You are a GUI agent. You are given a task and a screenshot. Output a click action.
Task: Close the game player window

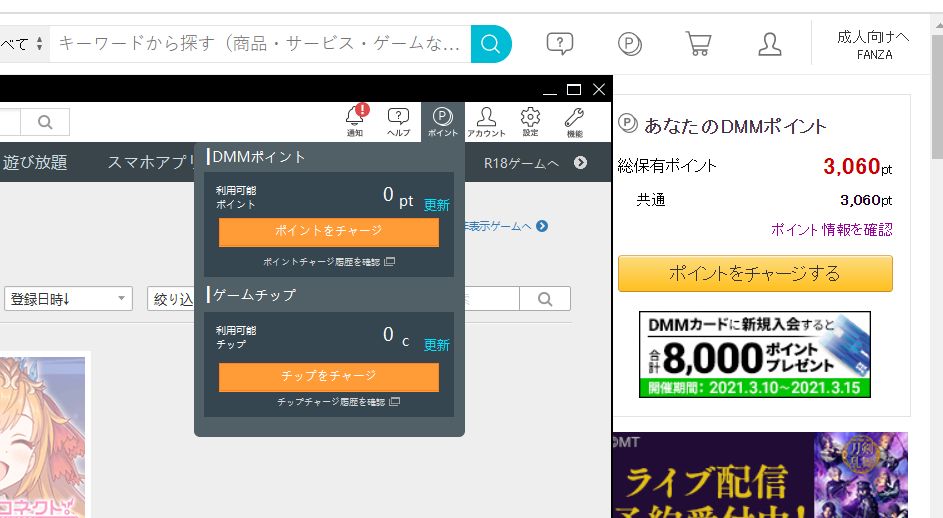pyautogui.click(x=599, y=90)
